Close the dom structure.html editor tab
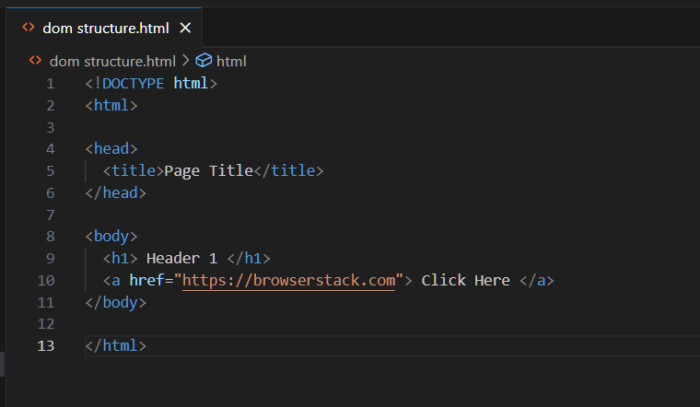Viewport: 700px width, 407px height. pos(185,28)
